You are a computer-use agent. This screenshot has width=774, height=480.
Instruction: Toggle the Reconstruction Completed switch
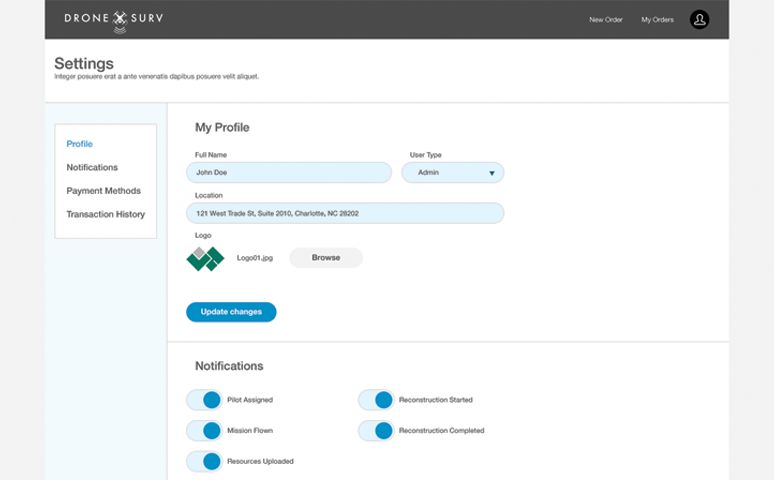(x=376, y=431)
